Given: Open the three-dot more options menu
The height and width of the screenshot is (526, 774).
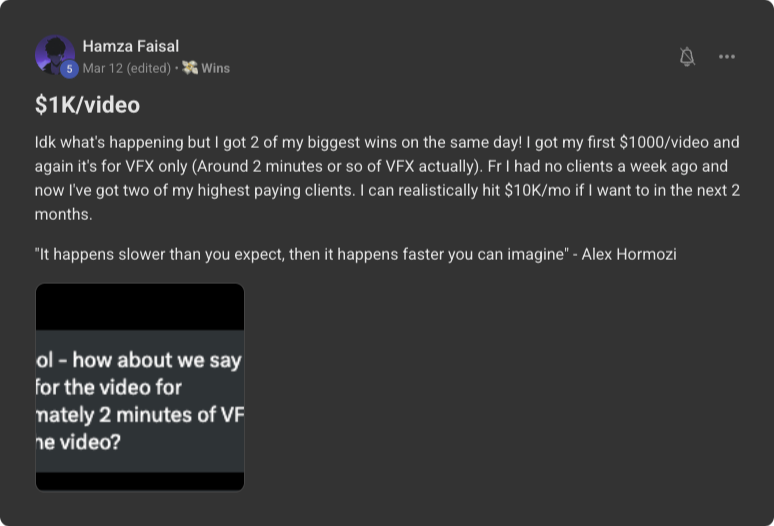Looking at the screenshot, I should [x=727, y=57].
